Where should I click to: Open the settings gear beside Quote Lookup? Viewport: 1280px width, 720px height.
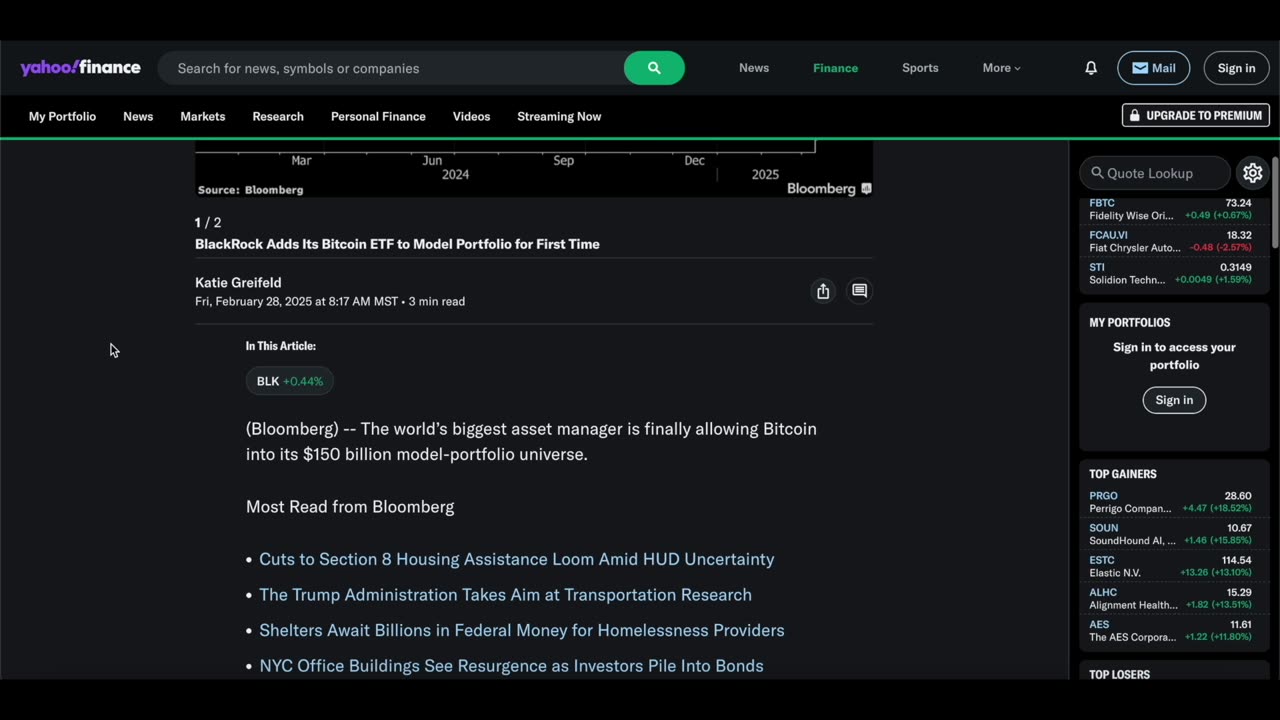click(1253, 173)
